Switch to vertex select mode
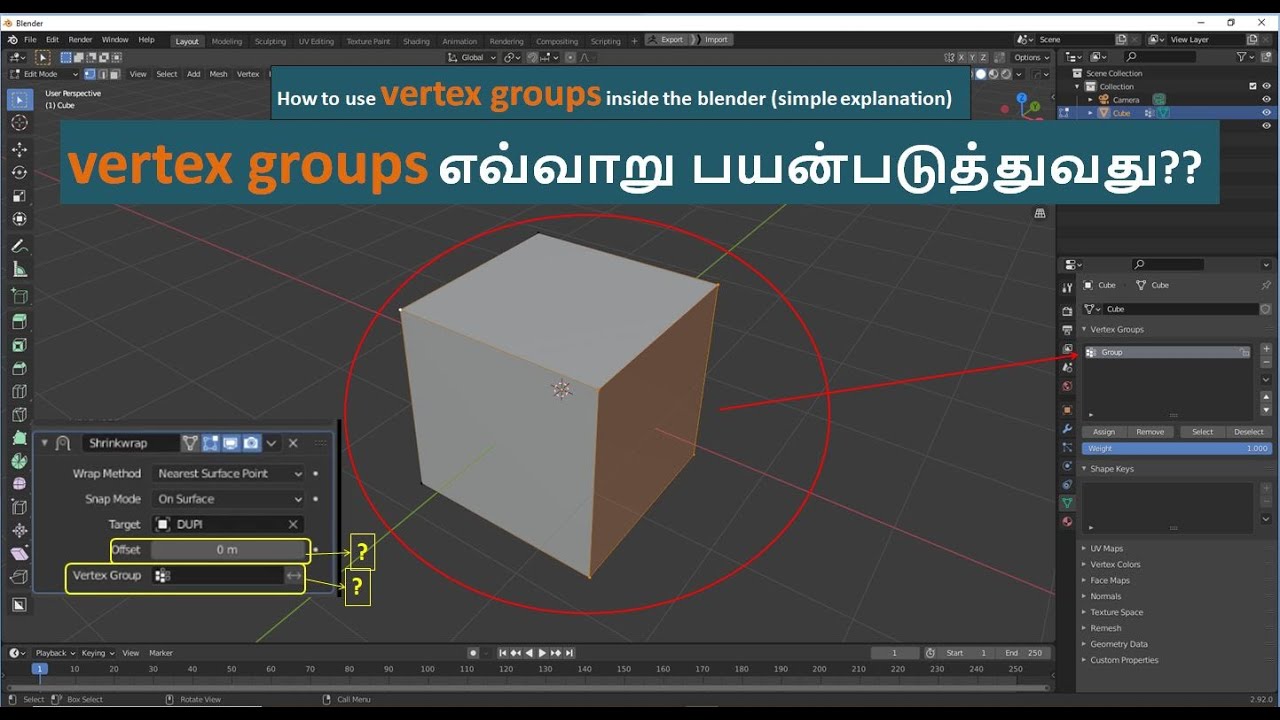The height and width of the screenshot is (720, 1280). click(90, 74)
